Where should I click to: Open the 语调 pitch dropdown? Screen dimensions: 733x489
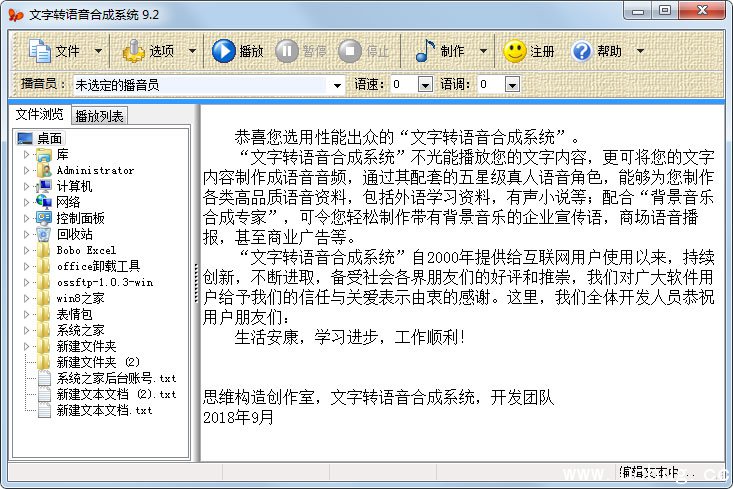tap(512, 85)
